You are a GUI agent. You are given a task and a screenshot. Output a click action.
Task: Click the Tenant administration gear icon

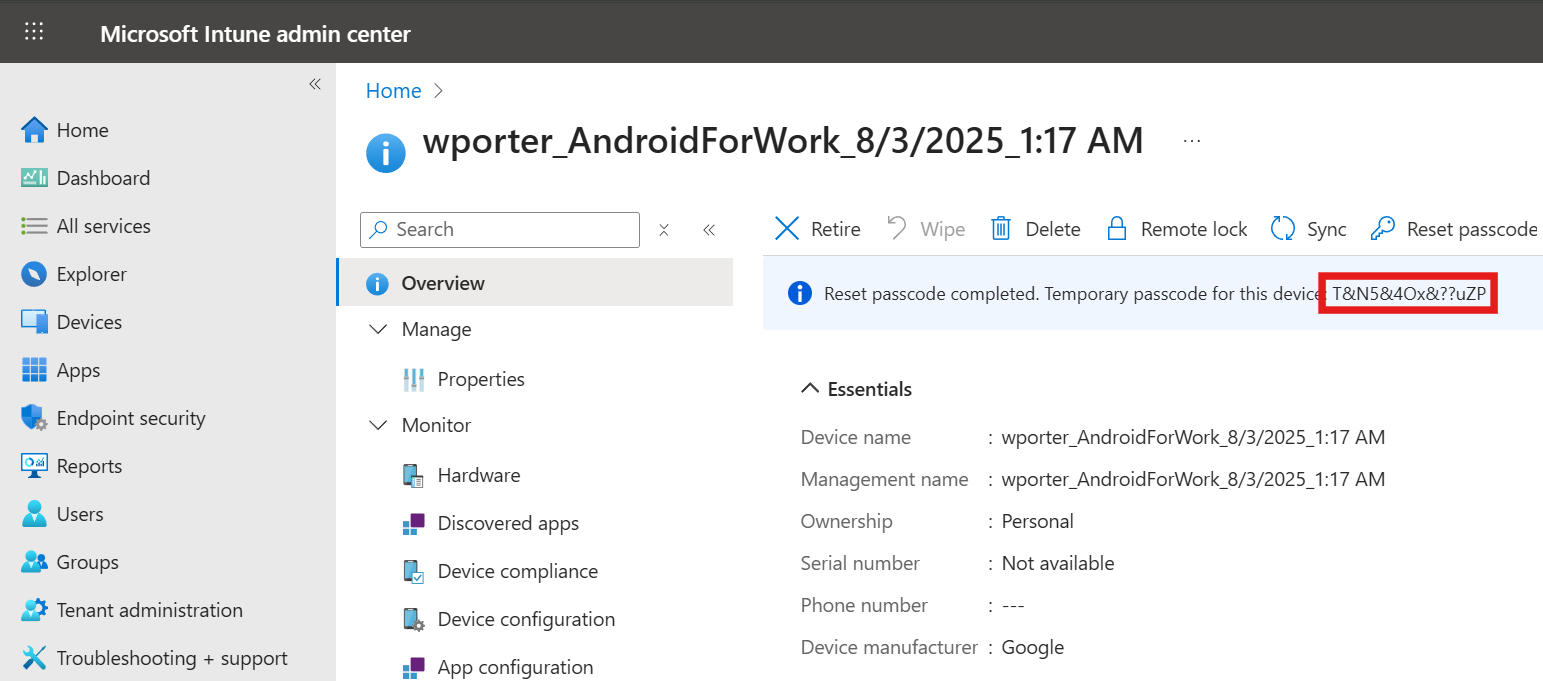tap(34, 610)
